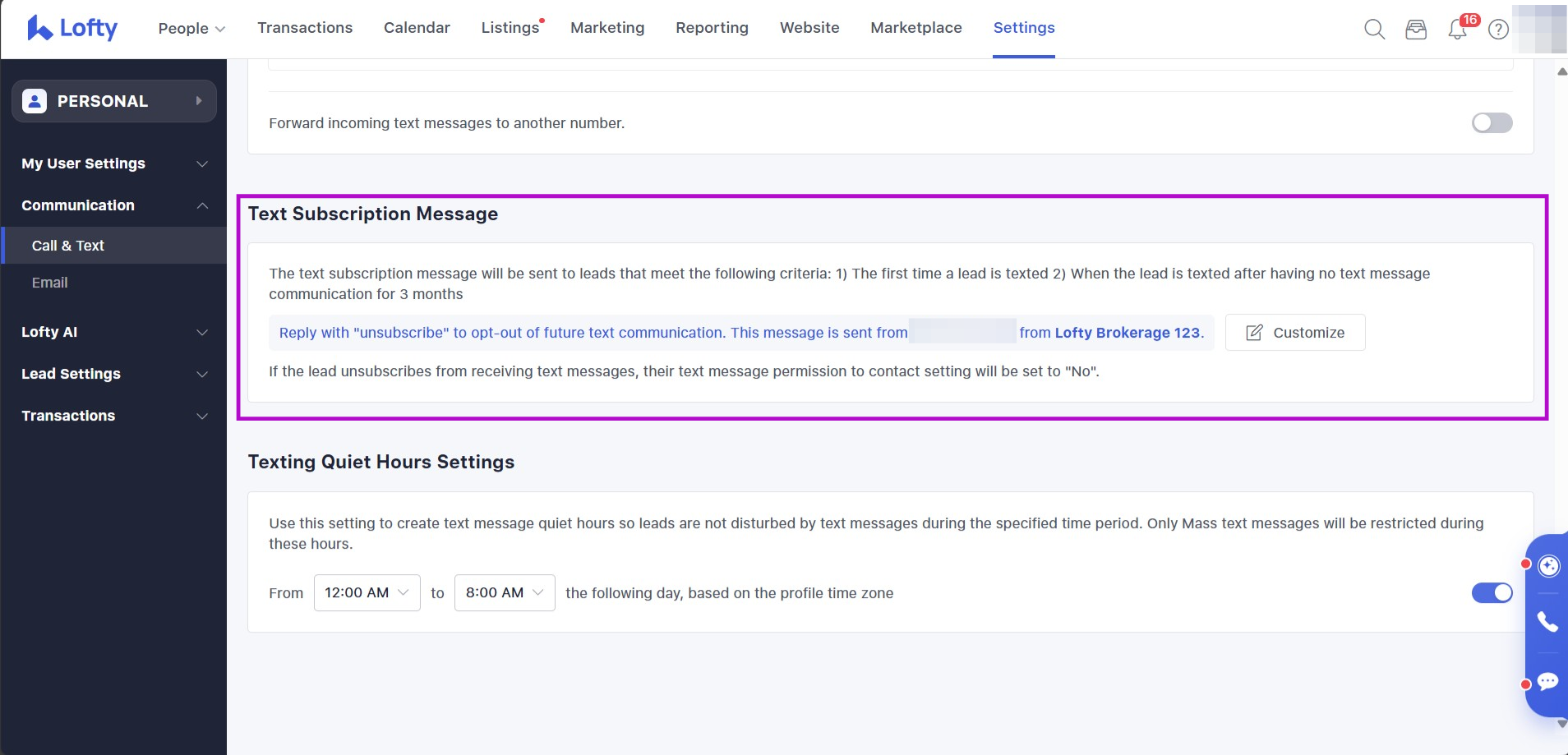Go to the Marketing menu
This screenshot has height=755, width=1568.
click(x=607, y=28)
